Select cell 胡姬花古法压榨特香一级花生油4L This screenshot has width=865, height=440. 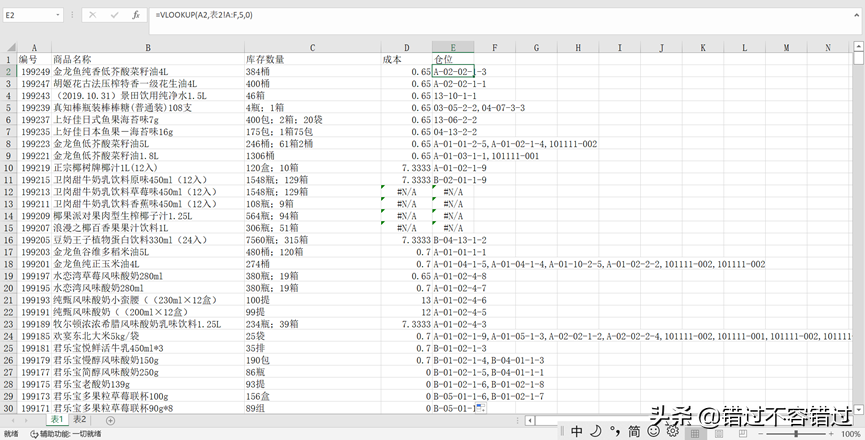pyautogui.click(x=148, y=84)
